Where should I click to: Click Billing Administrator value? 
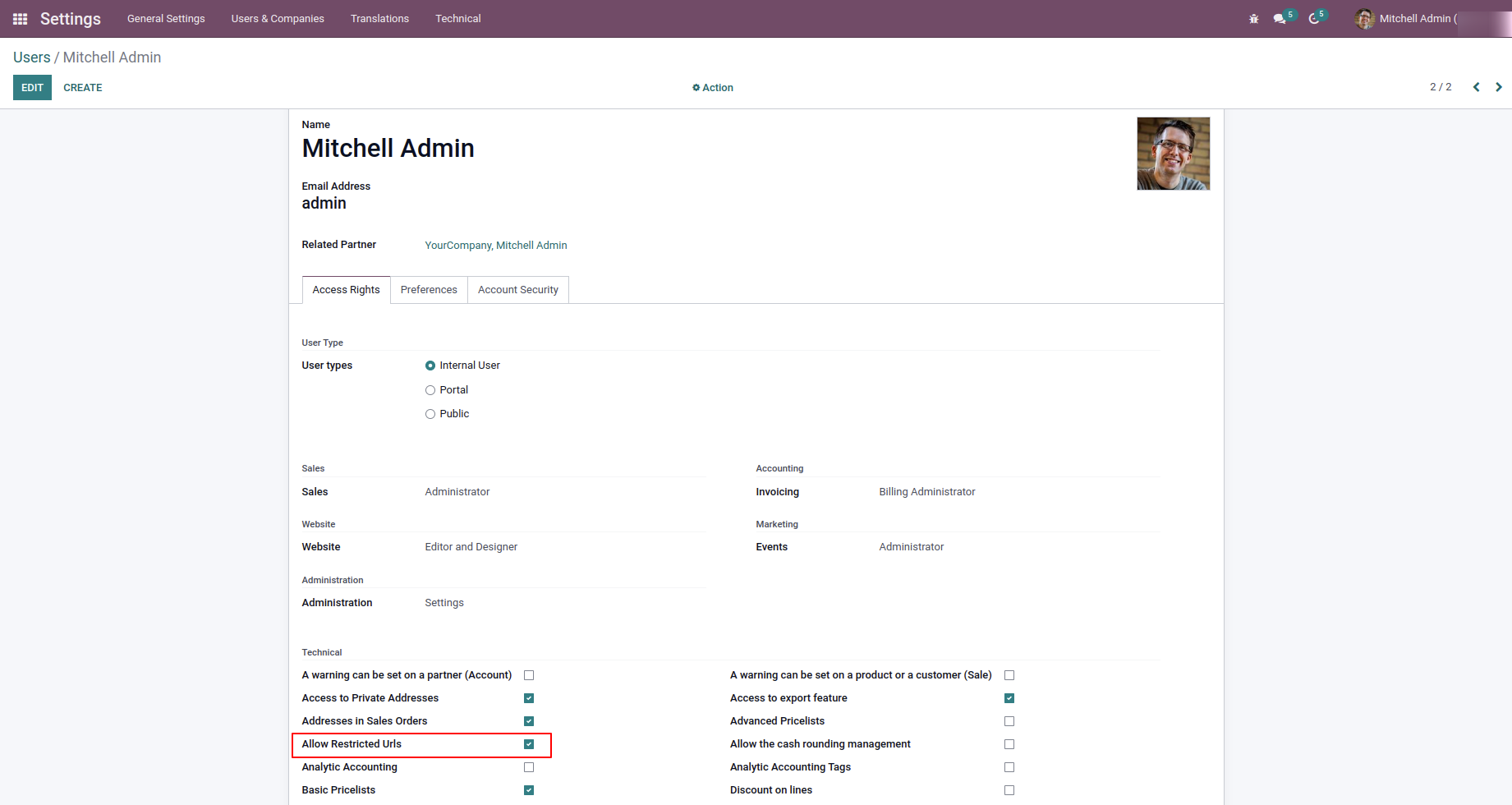[x=927, y=492]
